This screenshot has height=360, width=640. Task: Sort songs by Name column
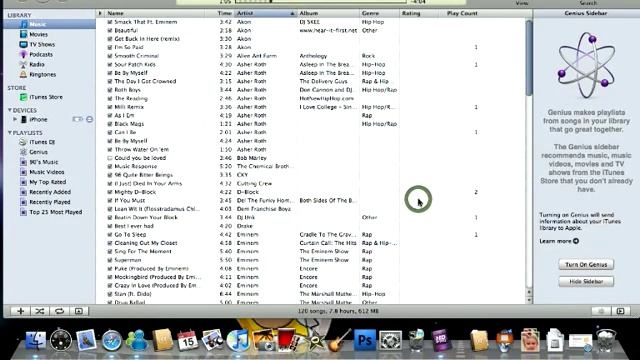coord(155,13)
